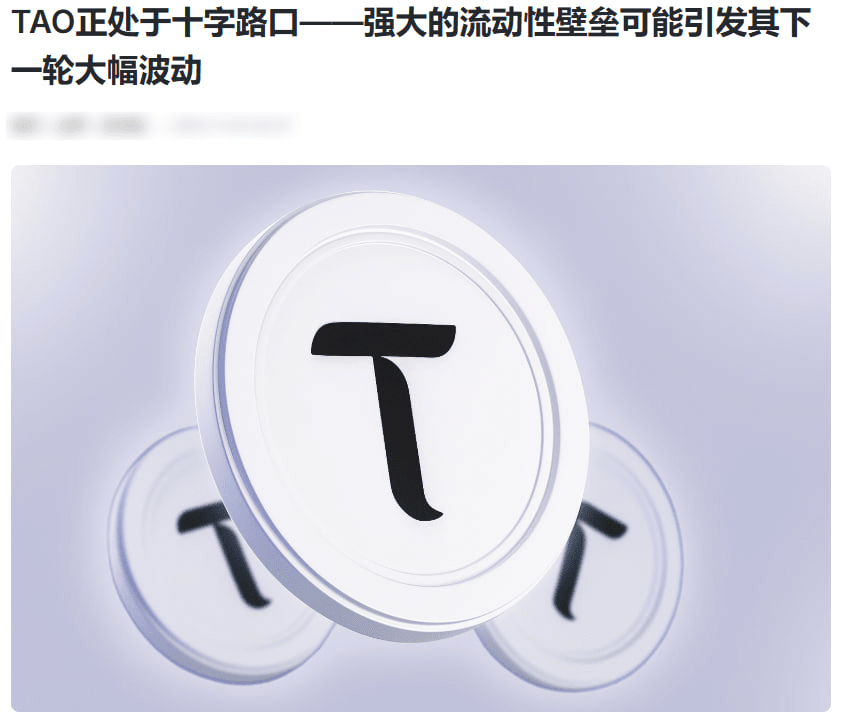Click the third blurred tag below the headline
Image resolution: width=844 pixels, height=720 pixels.
coord(125,126)
